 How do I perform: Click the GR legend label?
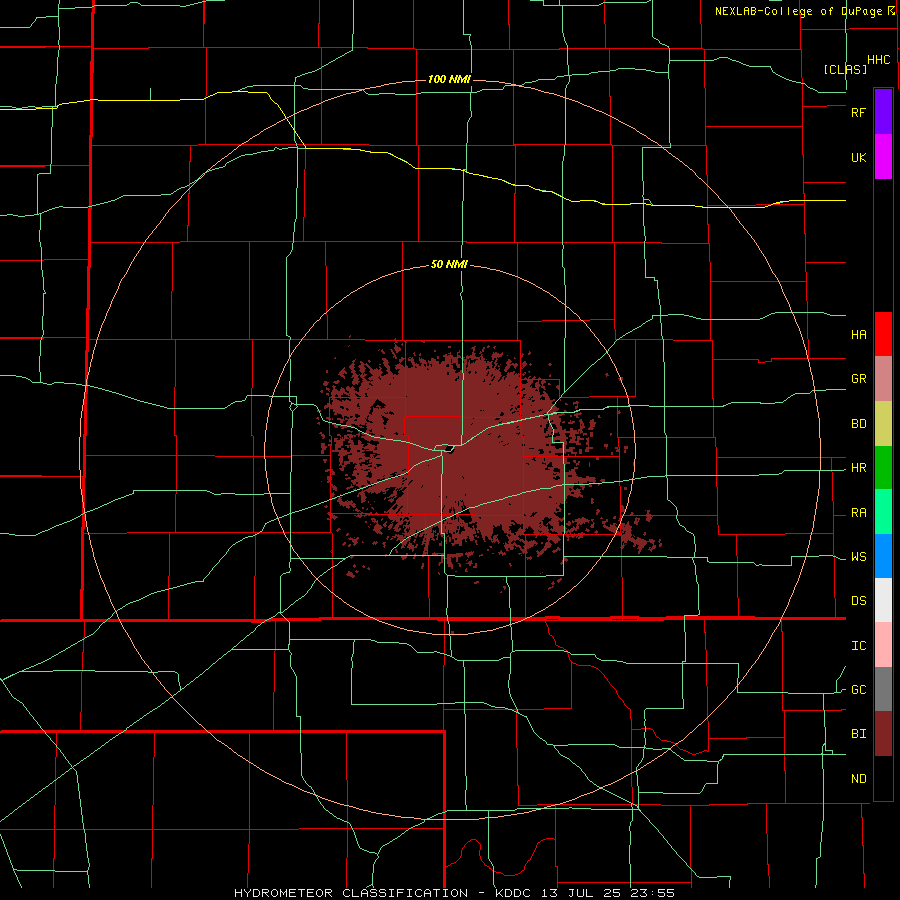coord(858,379)
